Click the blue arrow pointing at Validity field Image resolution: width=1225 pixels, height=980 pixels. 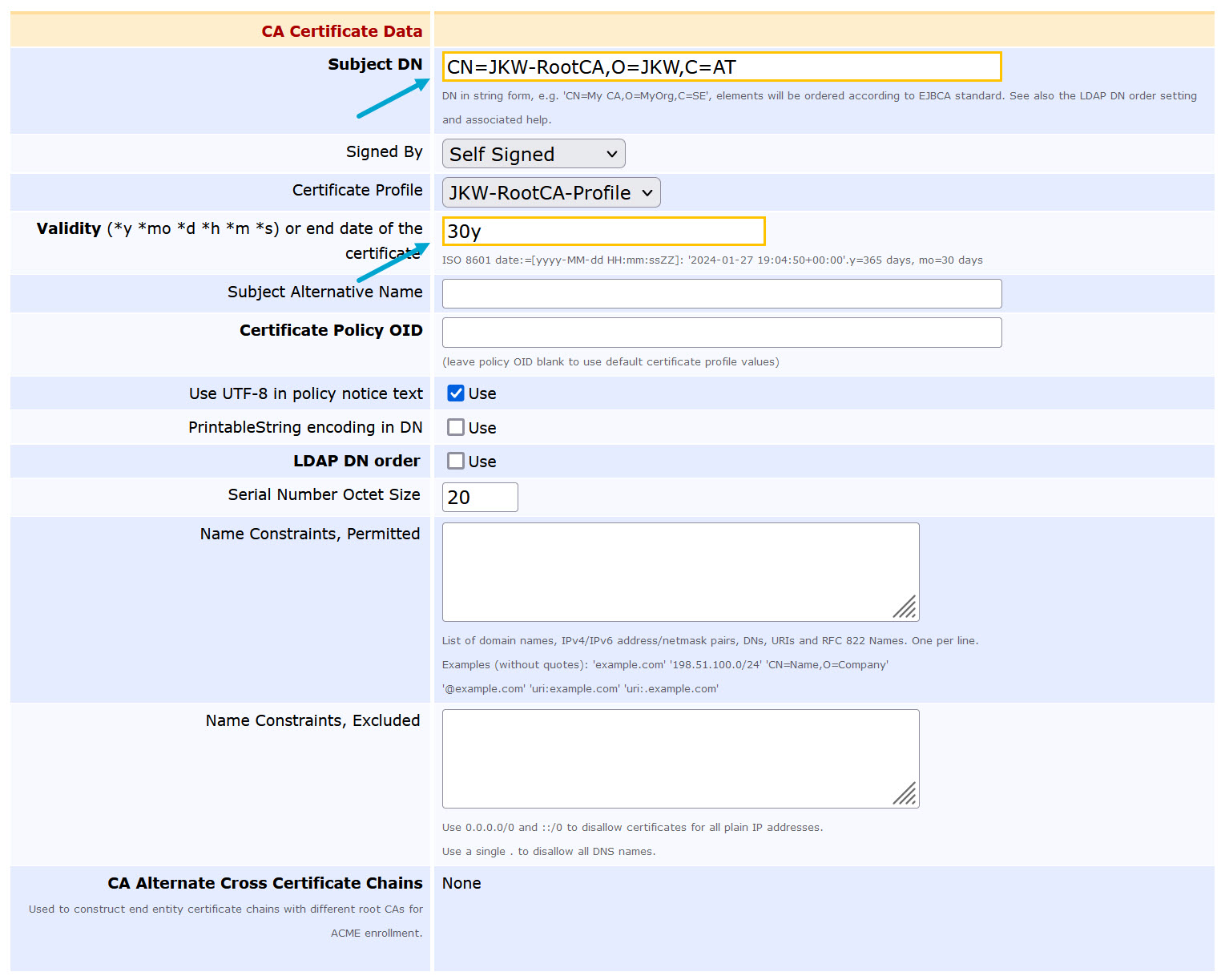tap(393, 263)
